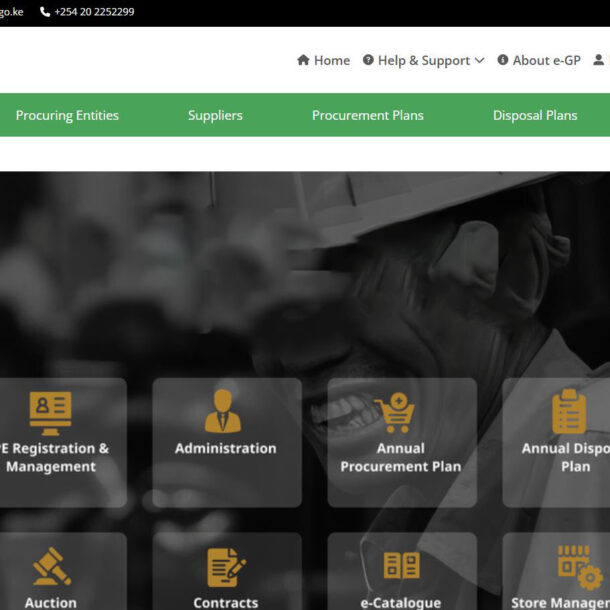610x610 pixels.
Task: Open the Annual Procurement Plan label
Action: (401, 458)
